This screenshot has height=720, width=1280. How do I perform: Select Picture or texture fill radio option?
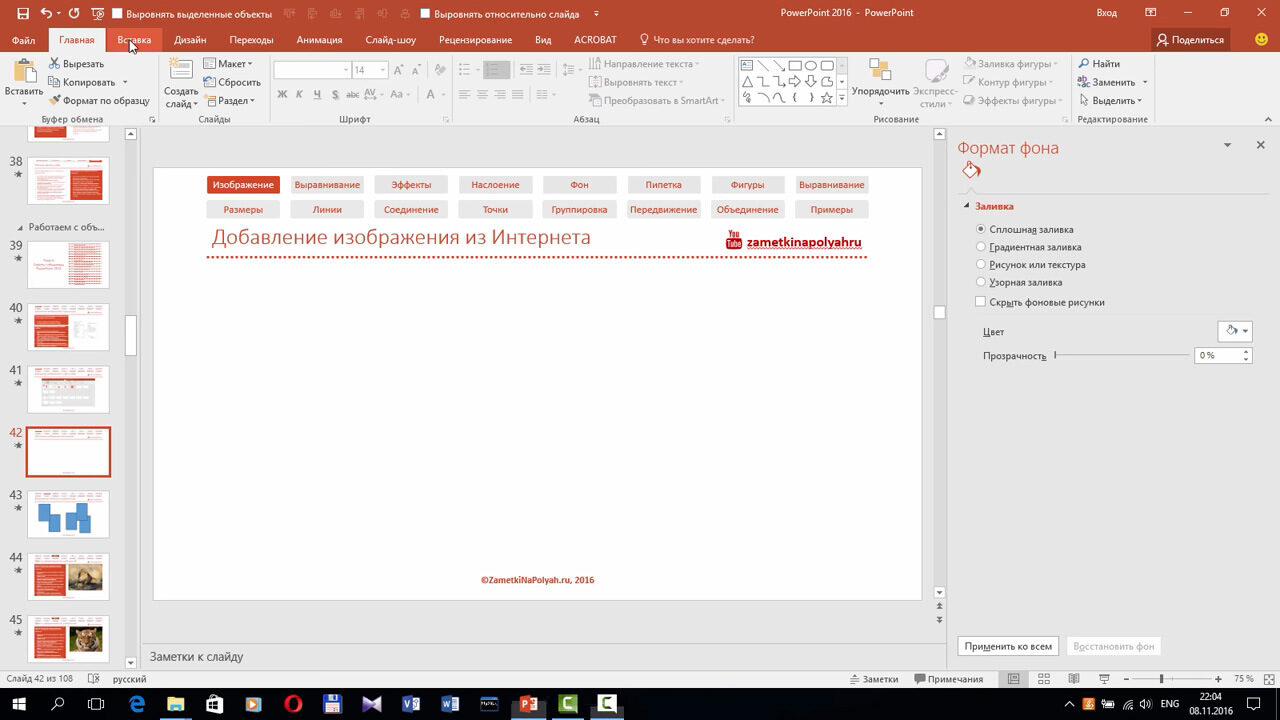(x=981, y=265)
